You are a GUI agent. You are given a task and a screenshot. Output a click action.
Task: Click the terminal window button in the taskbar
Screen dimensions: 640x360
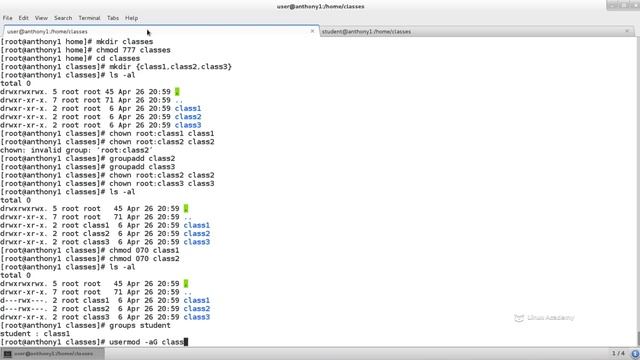pyautogui.click(x=52, y=354)
